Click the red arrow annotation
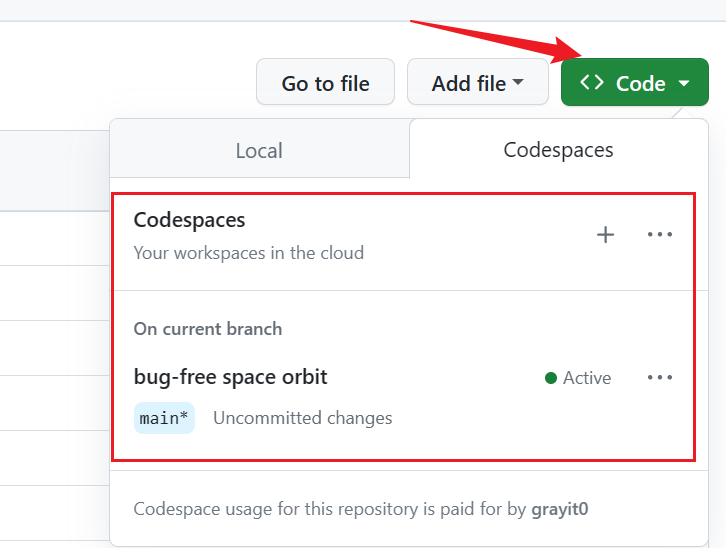 tap(490, 40)
